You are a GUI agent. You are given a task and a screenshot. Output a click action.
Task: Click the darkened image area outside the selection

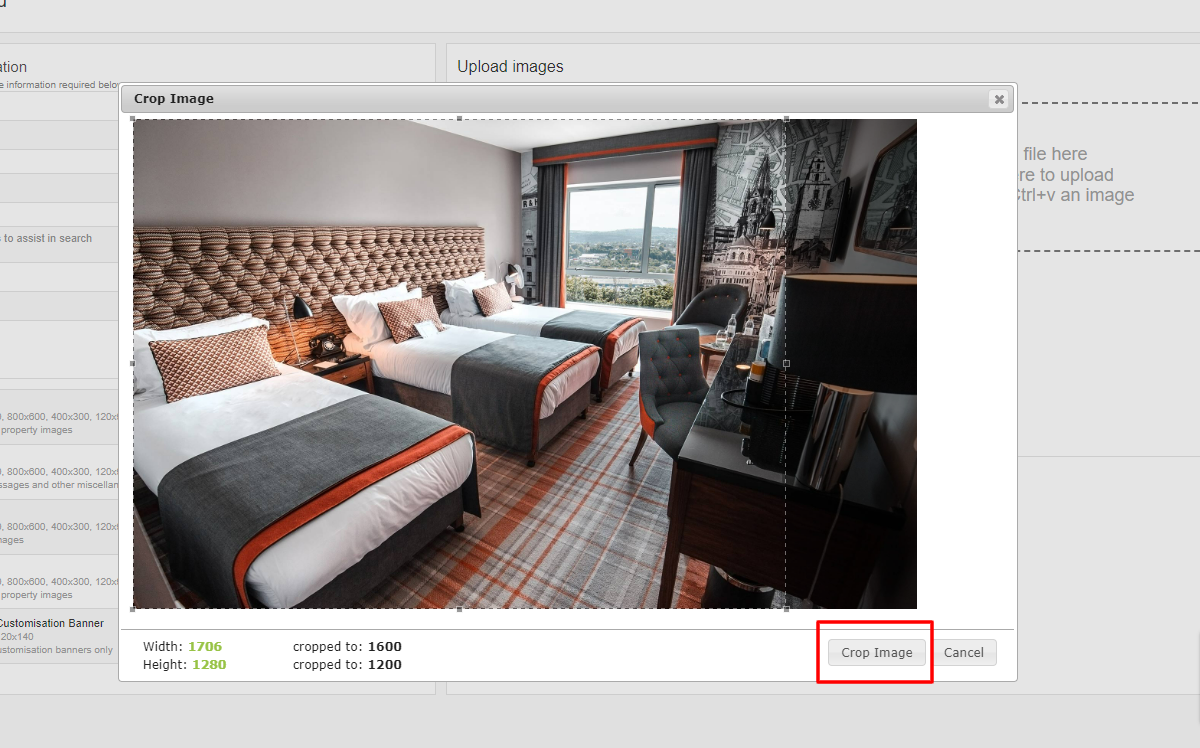tap(852, 364)
